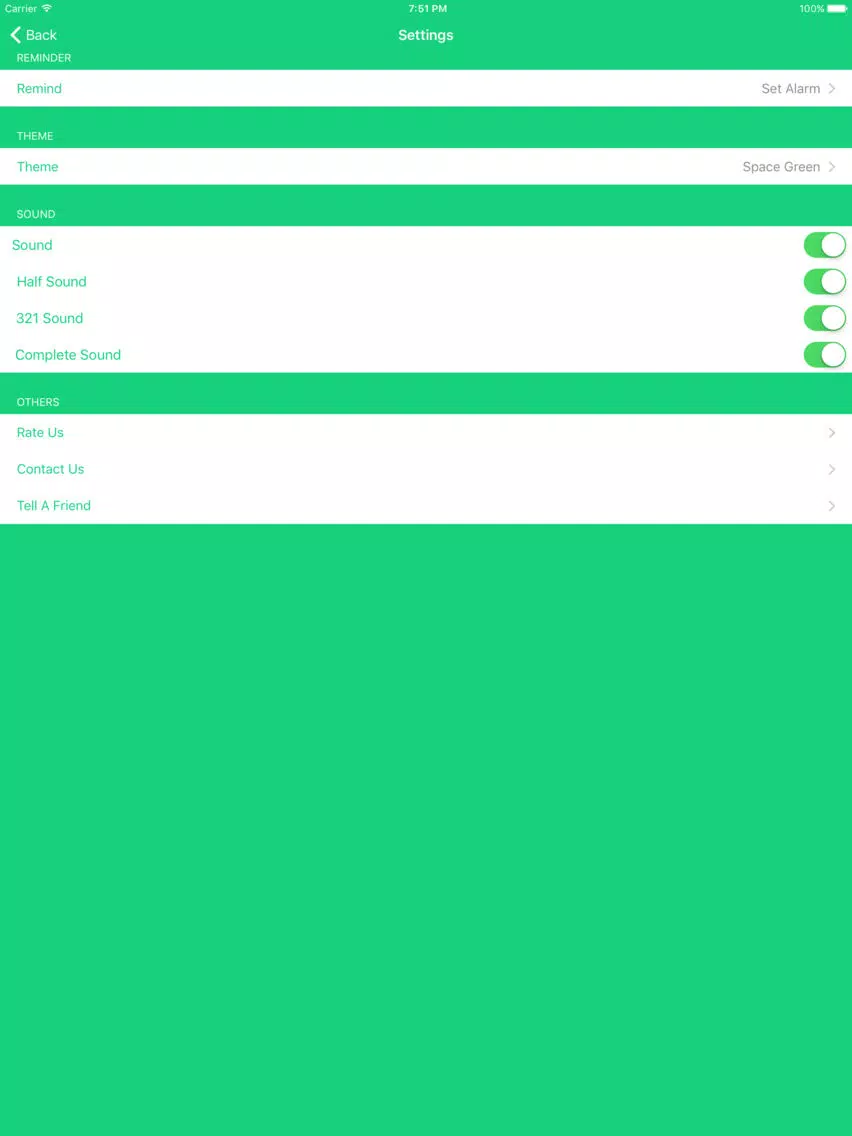Open the Remind setting
Viewport: 852px width, 1136px height.
(426, 88)
